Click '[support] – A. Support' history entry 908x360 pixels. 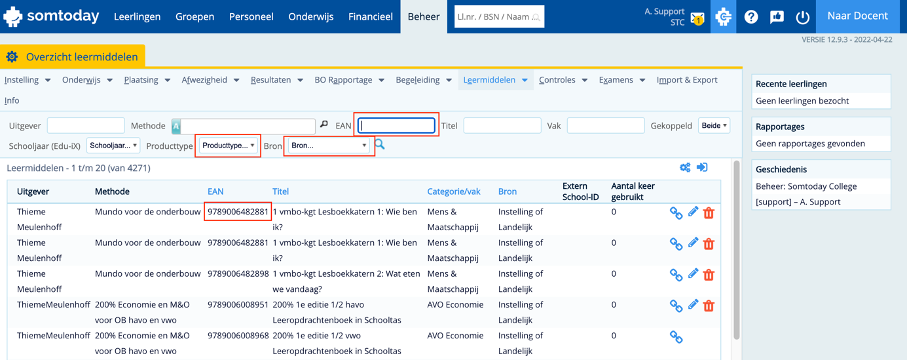[x=798, y=201]
